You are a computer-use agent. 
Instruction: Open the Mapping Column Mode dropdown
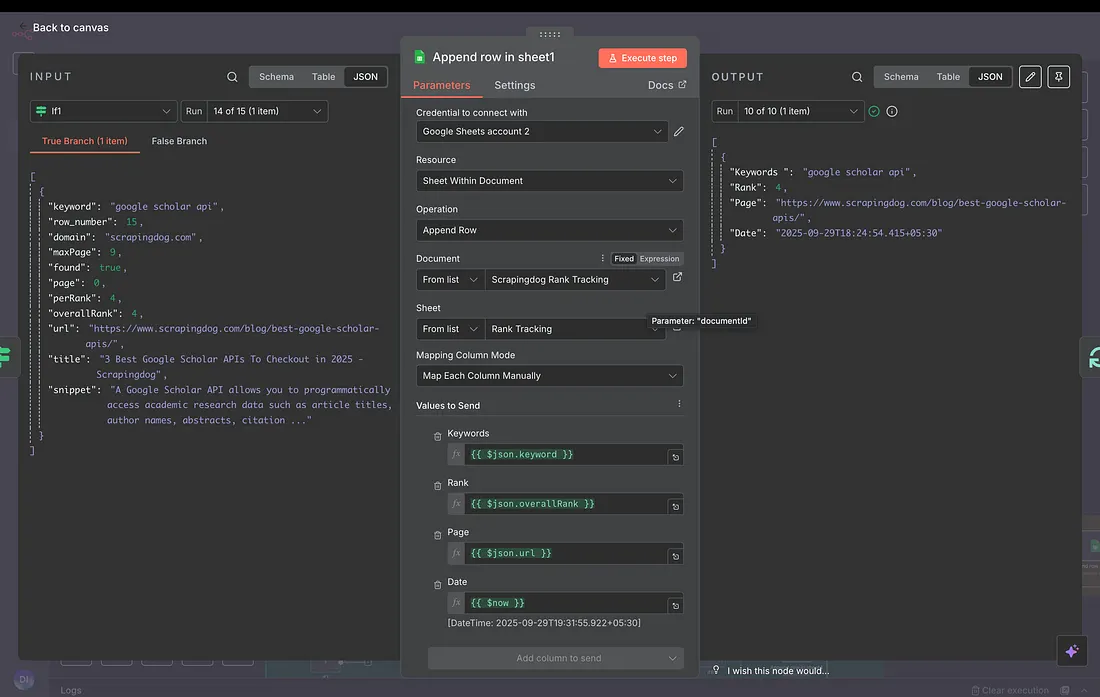point(549,376)
